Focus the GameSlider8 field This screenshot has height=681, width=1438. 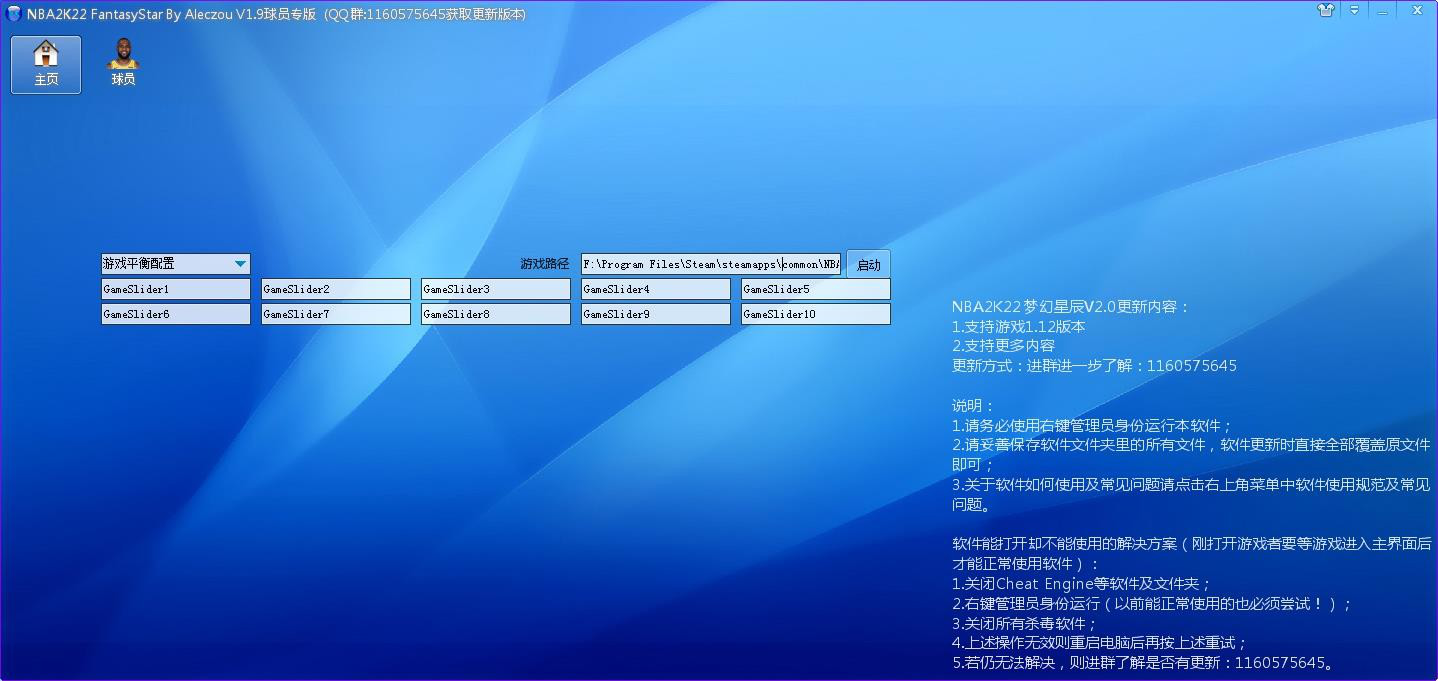click(x=495, y=314)
